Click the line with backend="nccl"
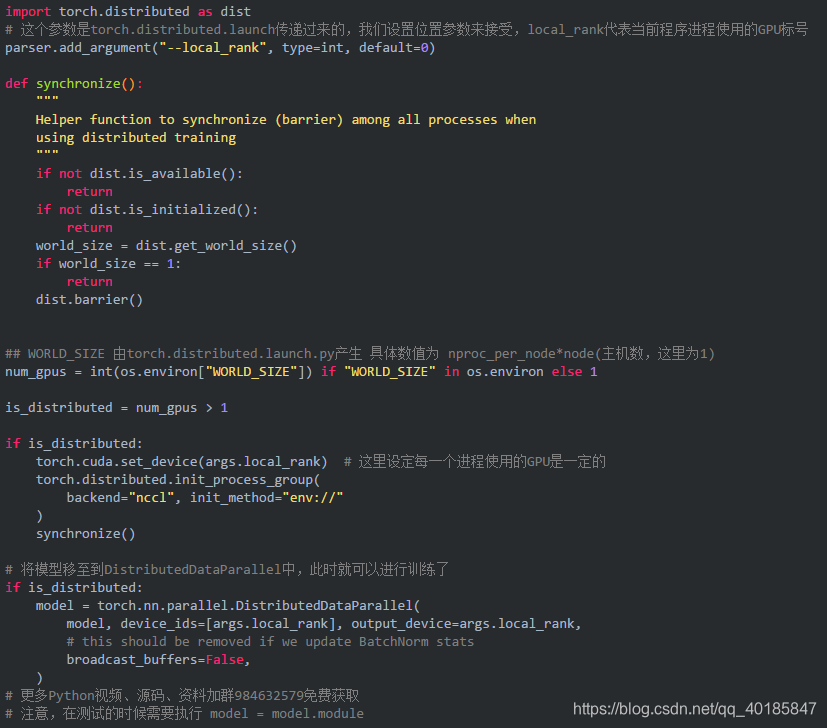The image size is (827, 728). 205,497
